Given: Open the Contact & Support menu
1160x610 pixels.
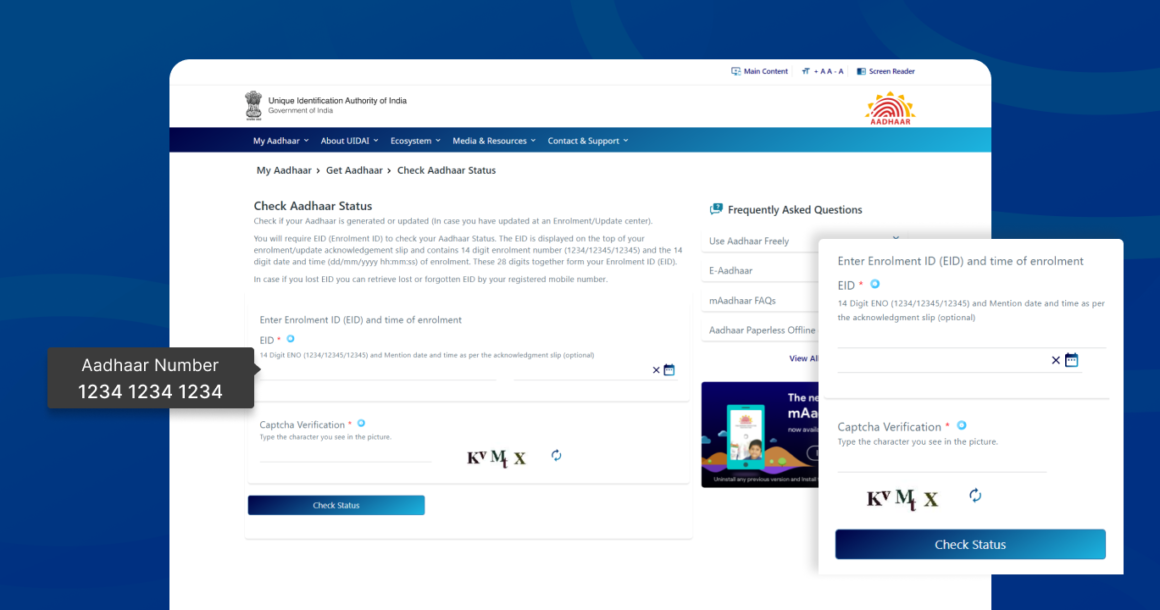Looking at the screenshot, I should pos(588,141).
